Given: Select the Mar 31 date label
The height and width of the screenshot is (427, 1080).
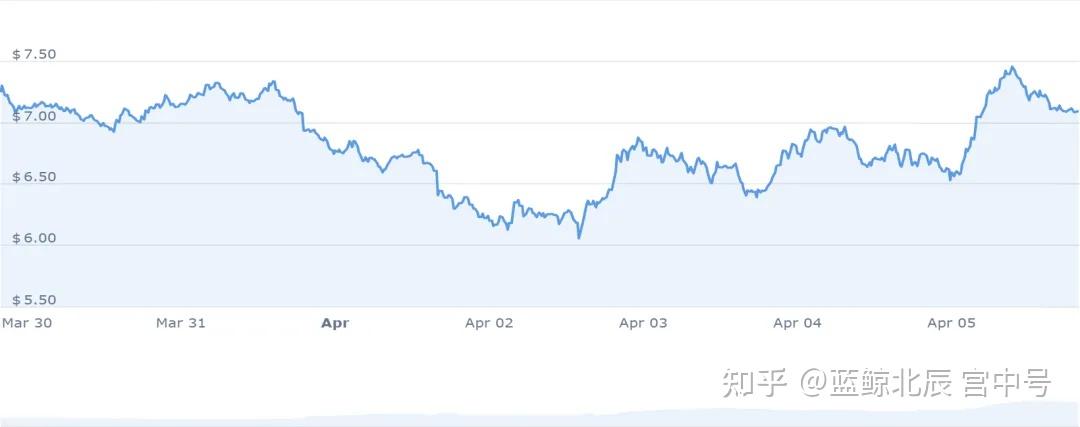Looking at the screenshot, I should (x=180, y=323).
